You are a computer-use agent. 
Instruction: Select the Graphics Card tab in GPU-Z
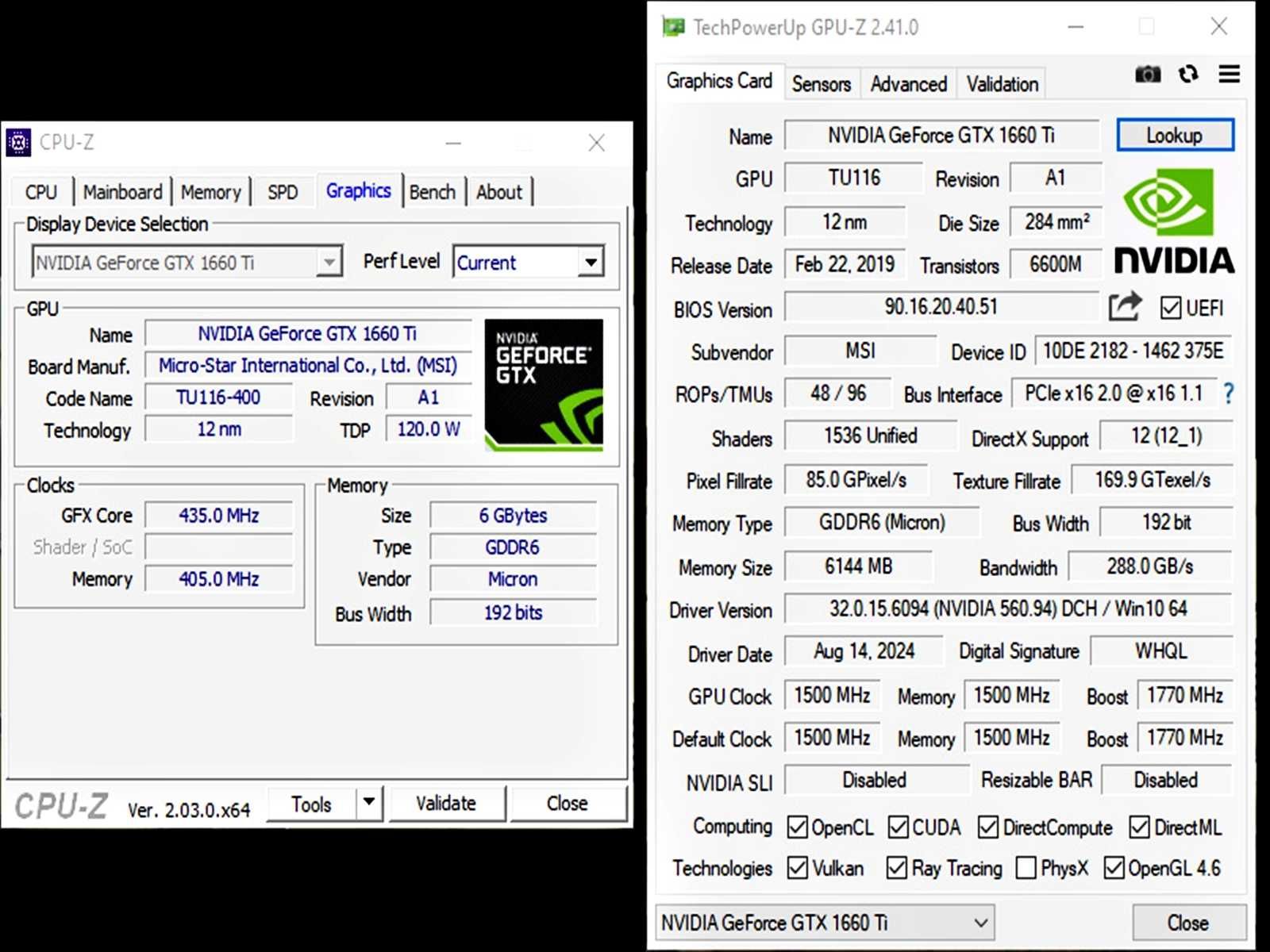point(720,81)
